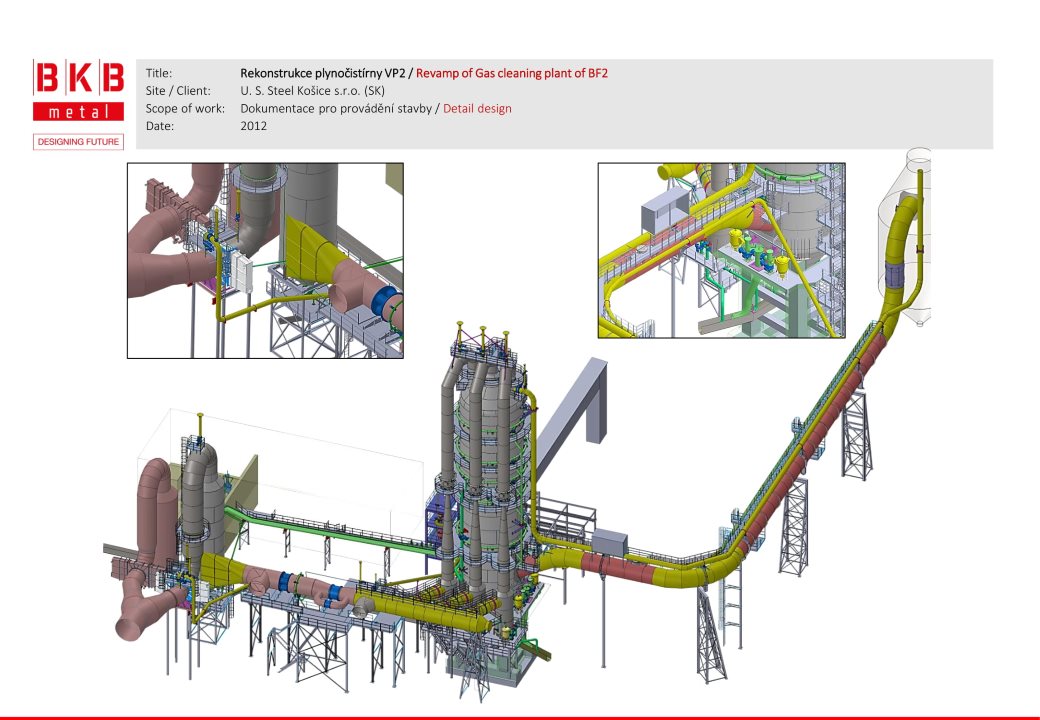This screenshot has height=720, width=1040.
Task: Click the "Dokumentace pro provádění stavby" text
Action: (334, 108)
